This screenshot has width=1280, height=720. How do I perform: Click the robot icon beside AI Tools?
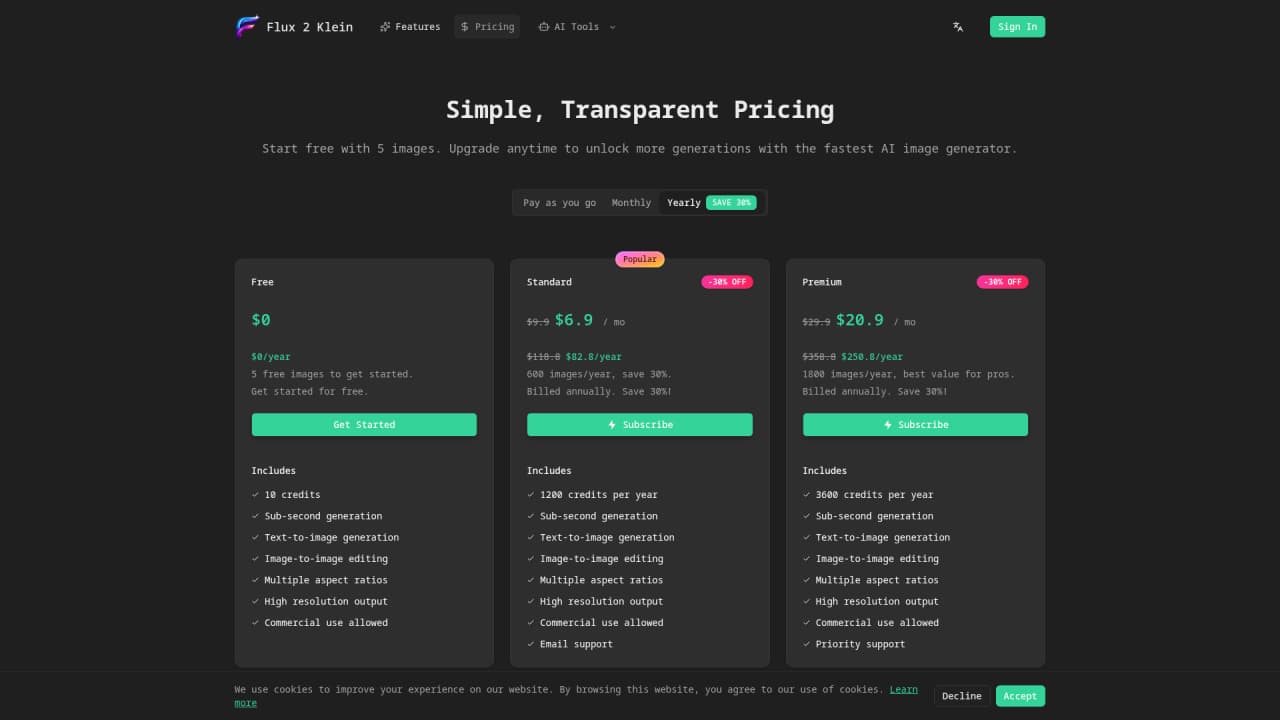tap(544, 27)
